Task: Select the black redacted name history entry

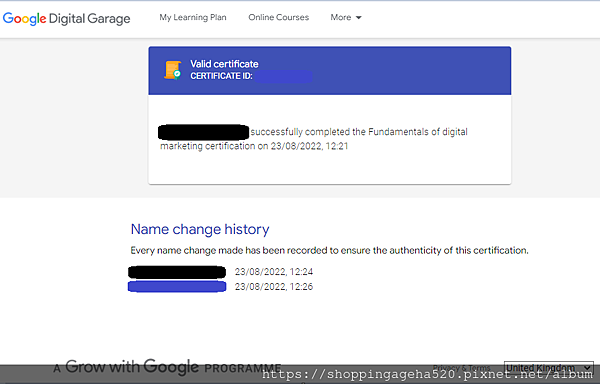Action: (x=177, y=272)
